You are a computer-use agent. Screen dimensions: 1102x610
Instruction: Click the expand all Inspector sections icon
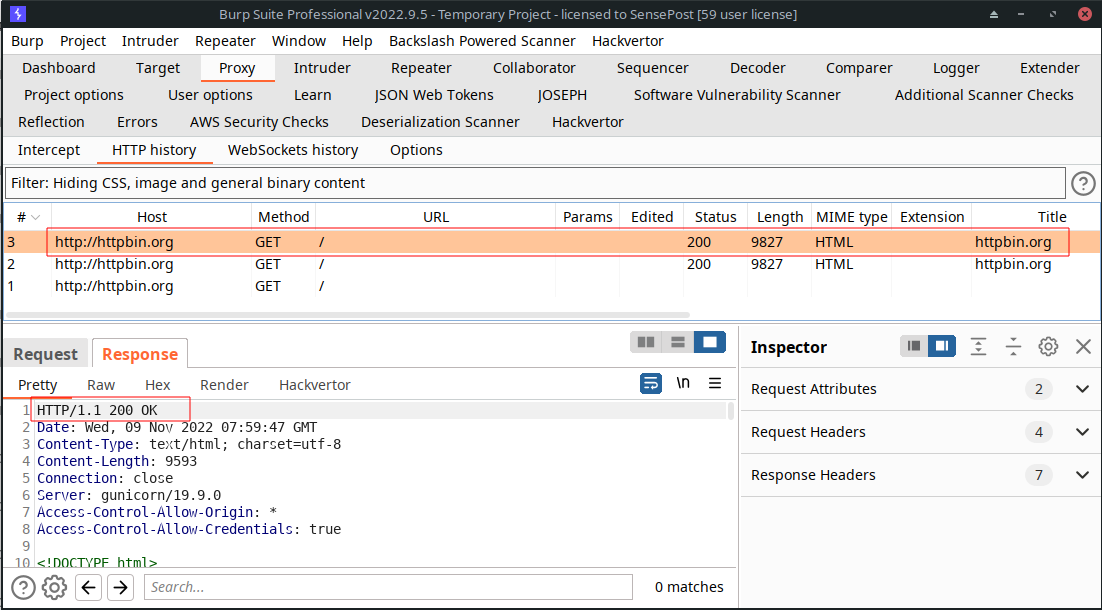click(x=978, y=346)
